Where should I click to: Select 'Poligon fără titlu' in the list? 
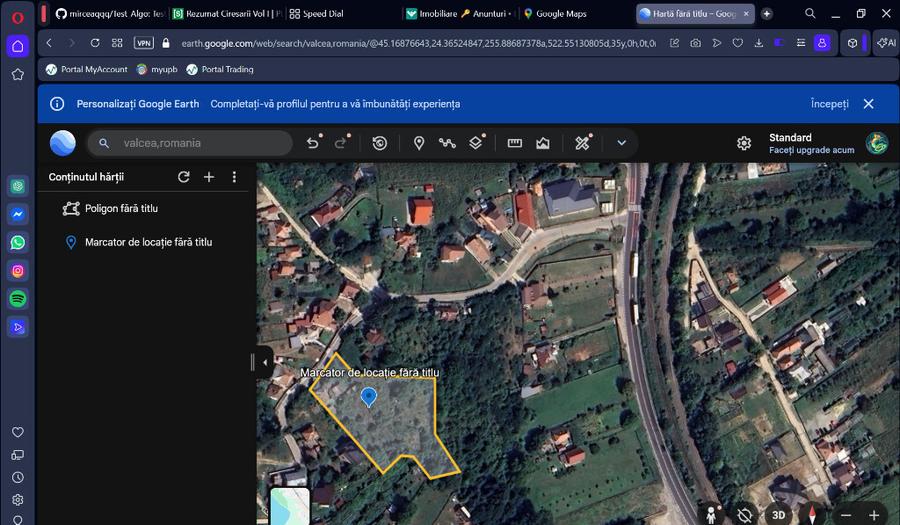[x=121, y=208]
